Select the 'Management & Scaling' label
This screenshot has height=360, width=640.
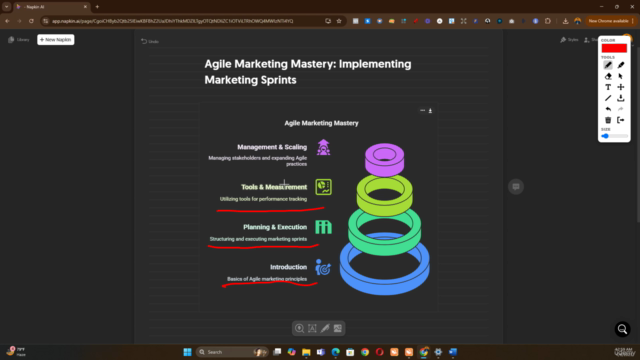(272, 147)
